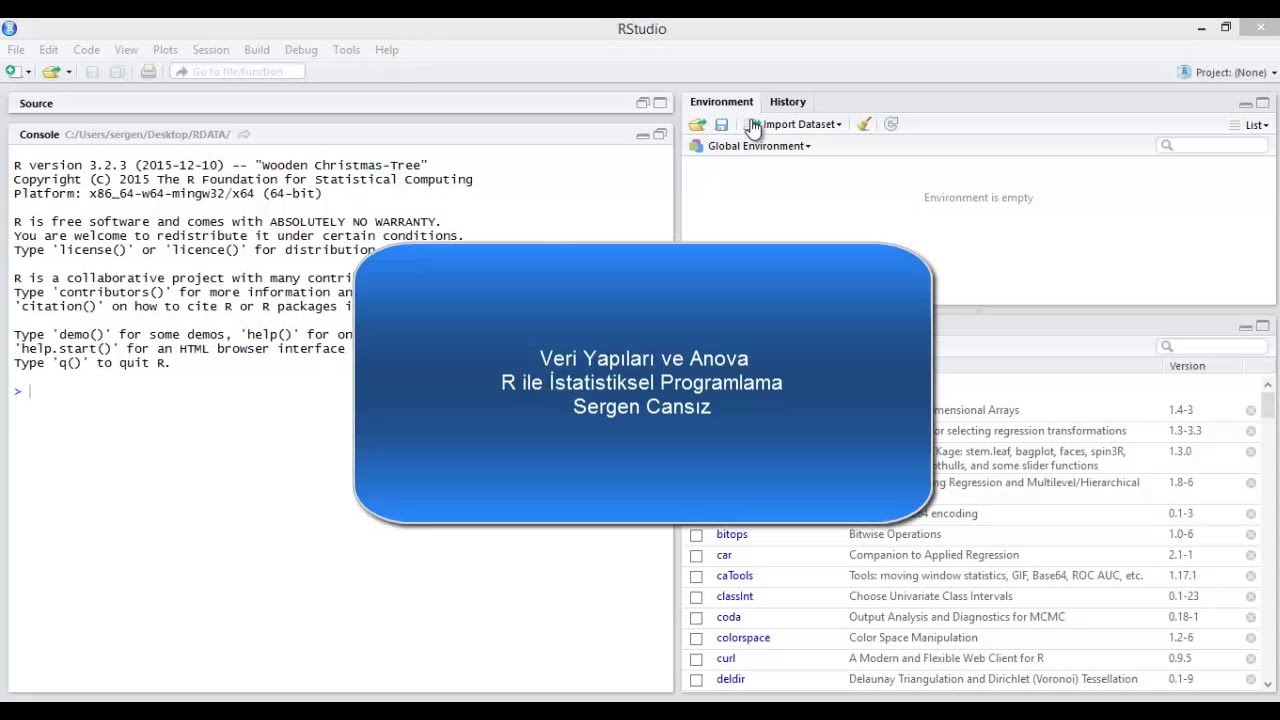This screenshot has width=1280, height=720.
Task: Remove the curl package with its X icon
Action: [x=1251, y=659]
